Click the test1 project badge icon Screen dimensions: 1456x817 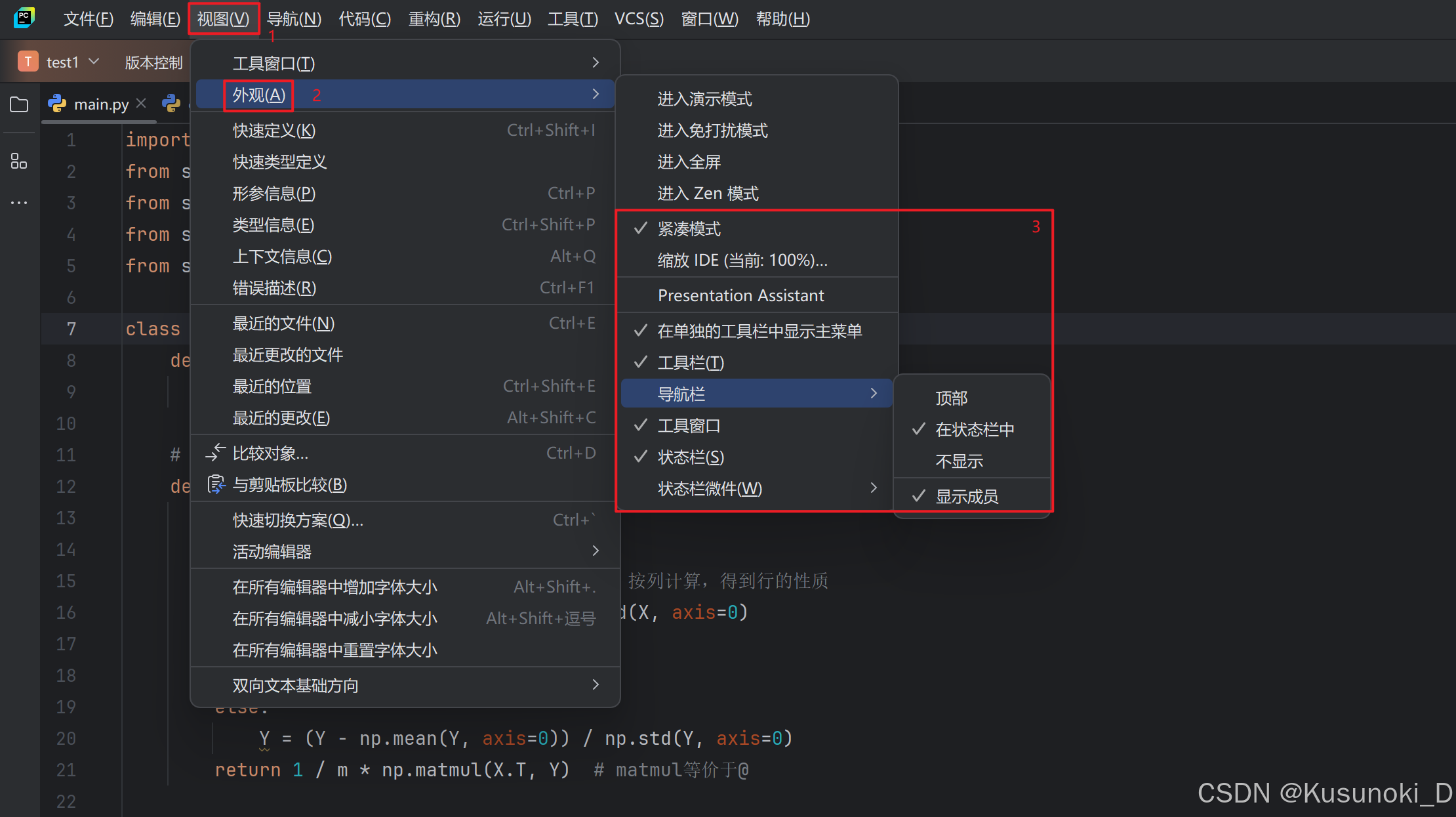point(28,62)
